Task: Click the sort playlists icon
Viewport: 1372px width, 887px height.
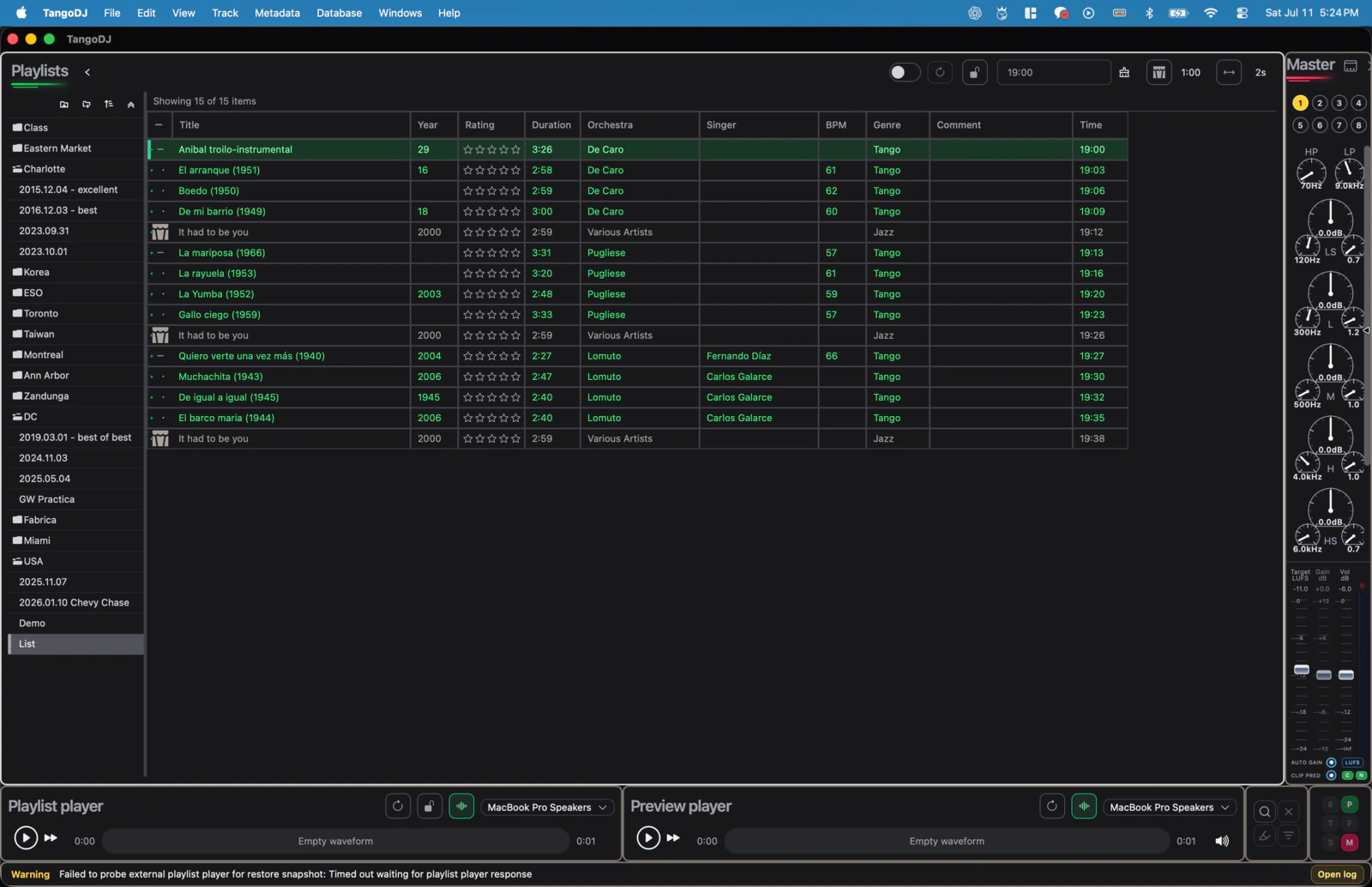Action: (109, 105)
